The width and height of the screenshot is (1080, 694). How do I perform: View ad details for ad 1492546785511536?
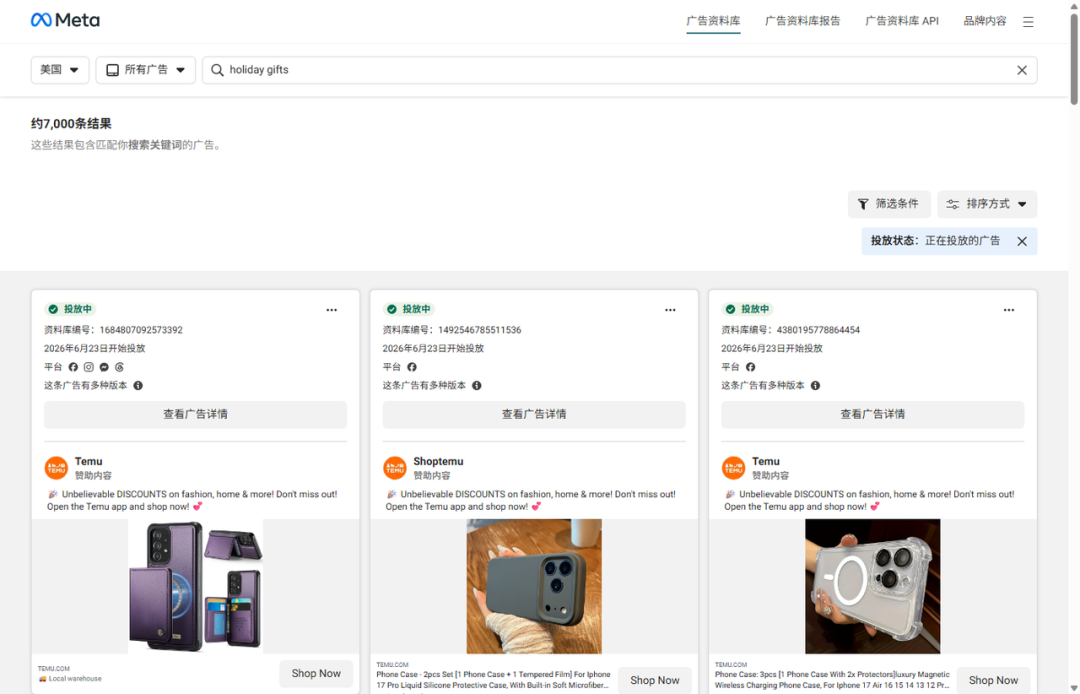pos(534,414)
